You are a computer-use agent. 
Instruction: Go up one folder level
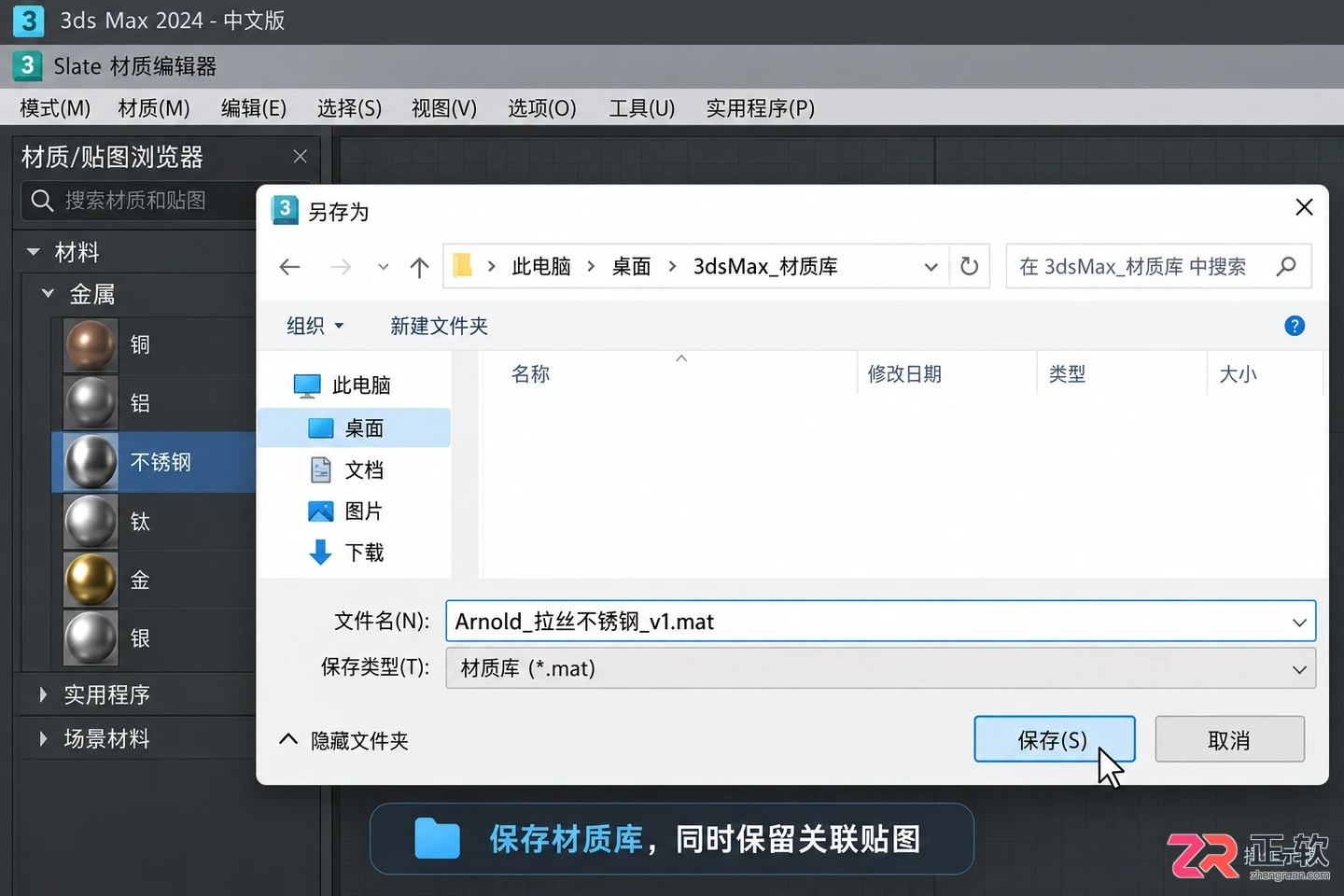[419, 267]
